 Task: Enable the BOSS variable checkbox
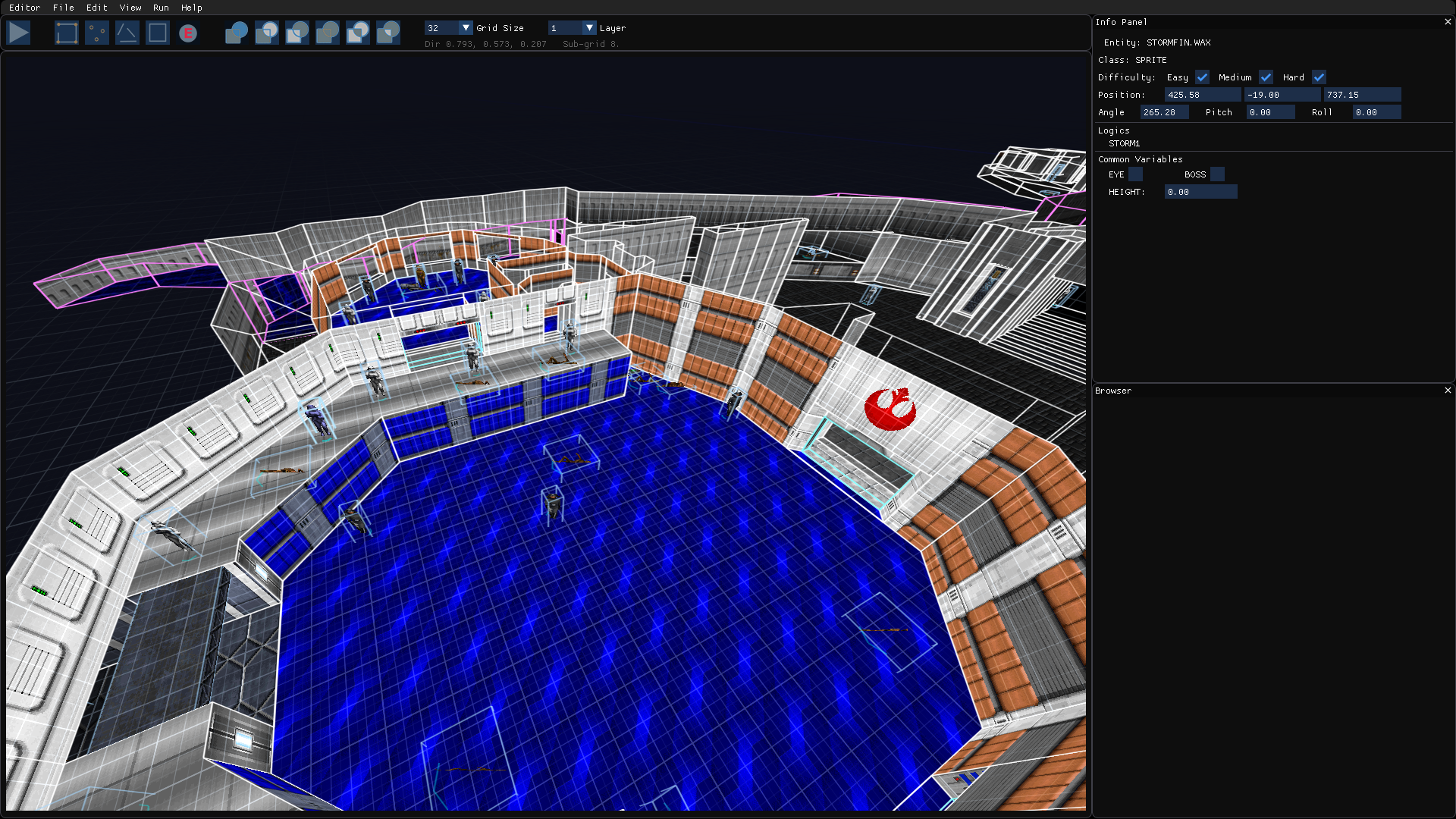(x=1217, y=174)
